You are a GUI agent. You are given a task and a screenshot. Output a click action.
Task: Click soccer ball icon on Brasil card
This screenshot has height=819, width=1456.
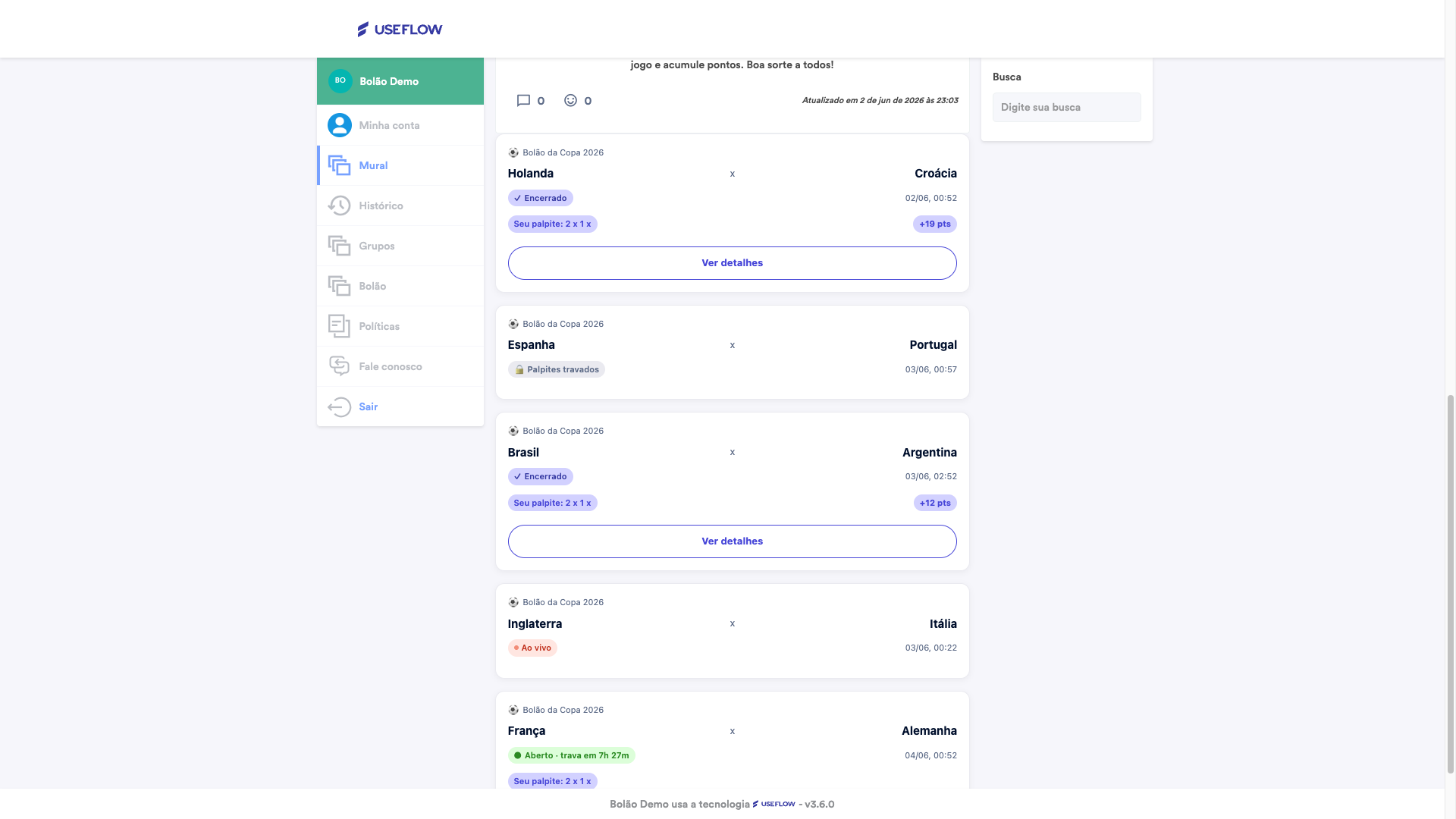pyautogui.click(x=513, y=431)
